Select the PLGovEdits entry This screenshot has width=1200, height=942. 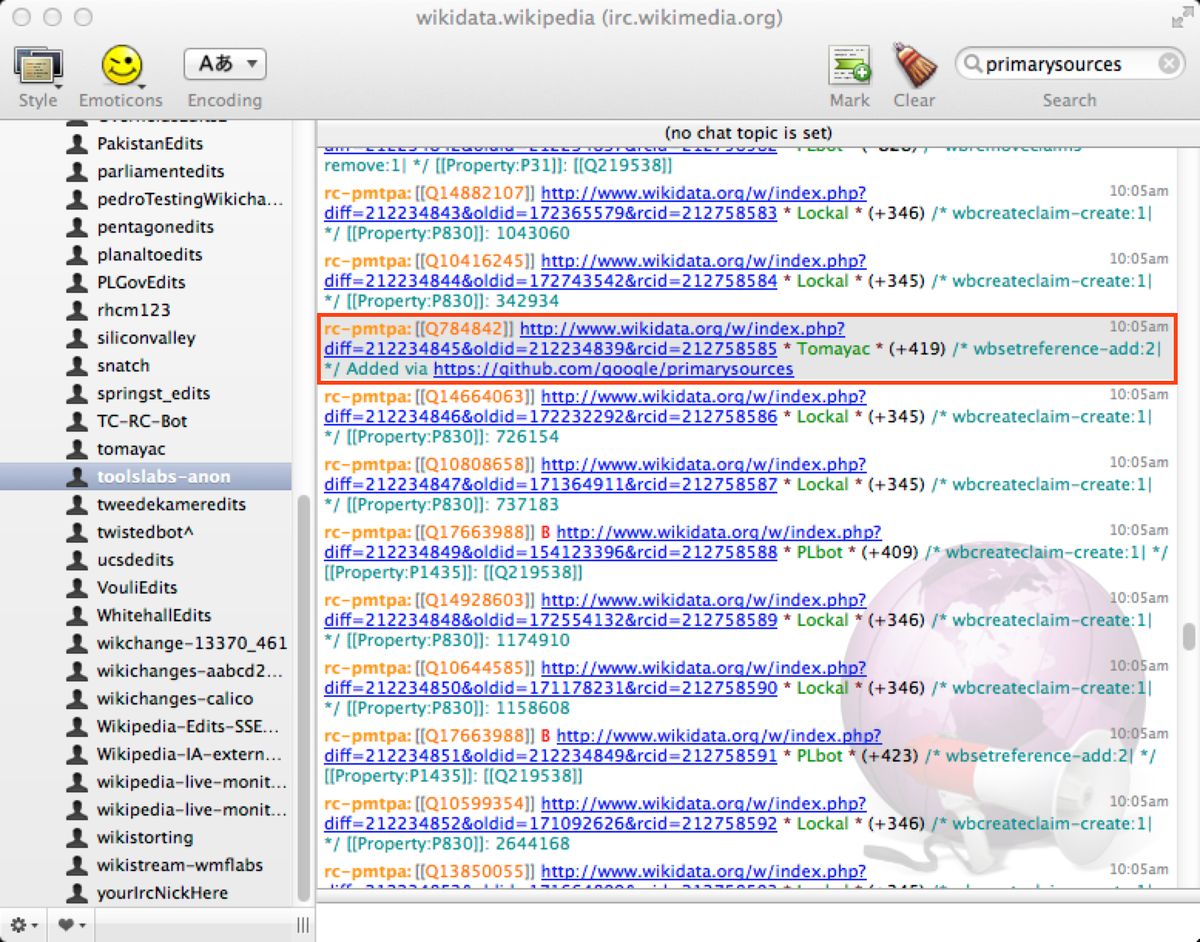click(x=141, y=282)
